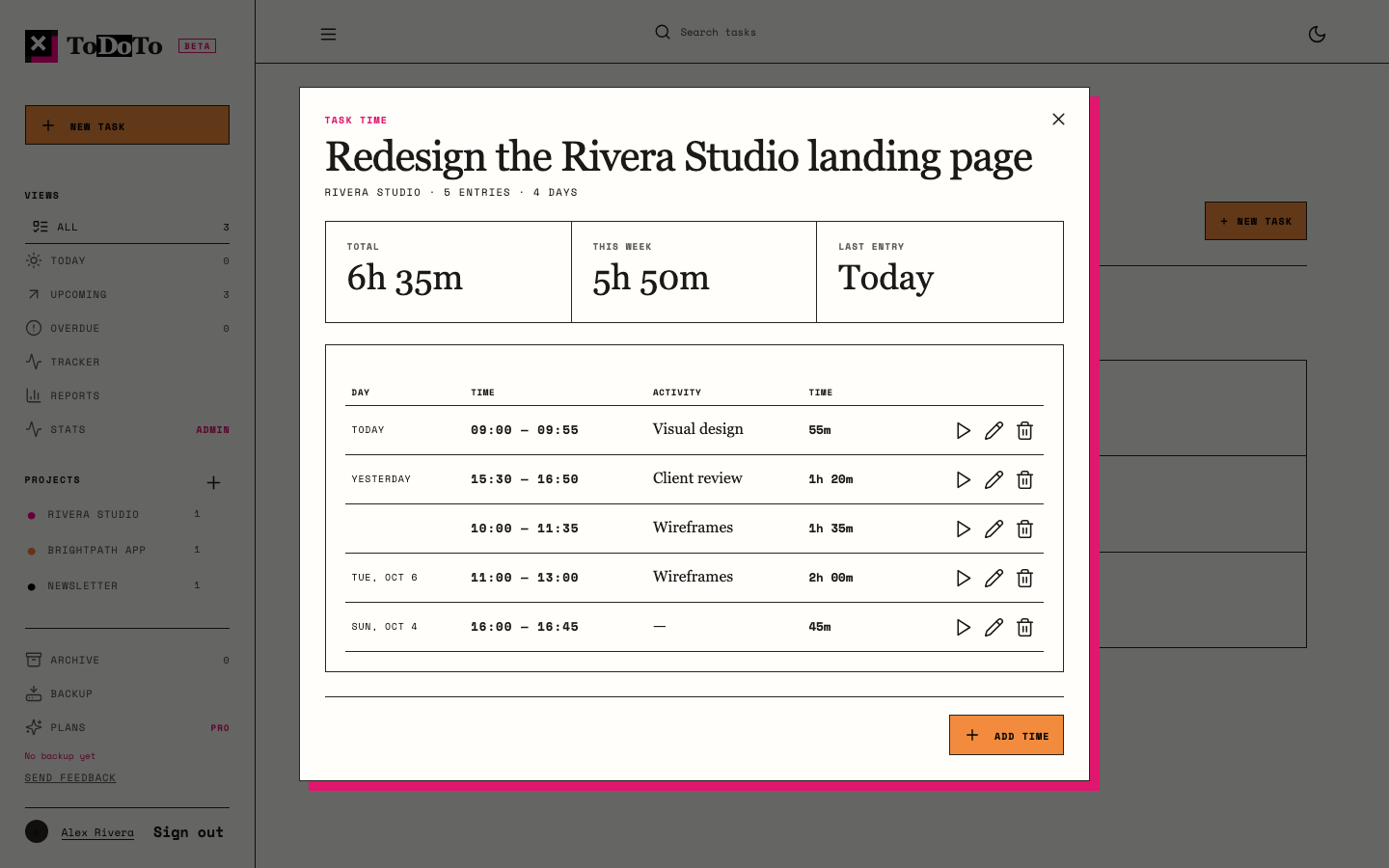Delete the 10:00 – 11:35 Wireframes entry
The image size is (1389, 868).
point(1024,529)
